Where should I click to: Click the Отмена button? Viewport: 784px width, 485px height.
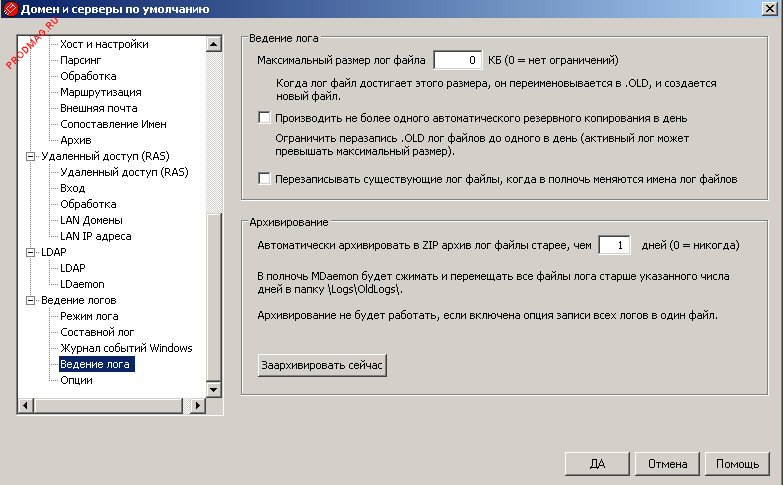tap(667, 464)
